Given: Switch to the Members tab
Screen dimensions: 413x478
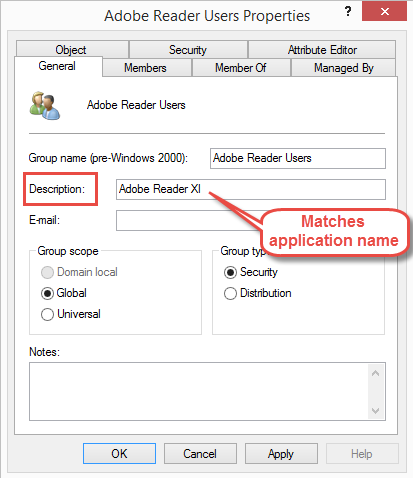Looking at the screenshot, I should point(147,68).
